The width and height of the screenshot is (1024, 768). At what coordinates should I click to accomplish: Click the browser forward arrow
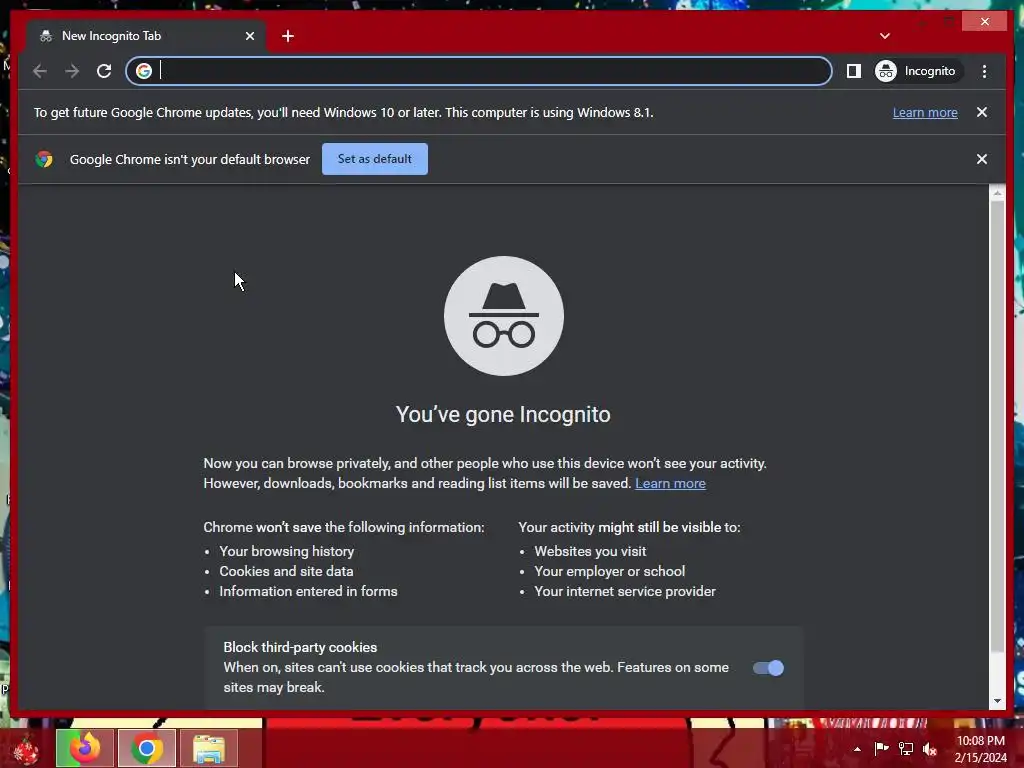(x=72, y=71)
